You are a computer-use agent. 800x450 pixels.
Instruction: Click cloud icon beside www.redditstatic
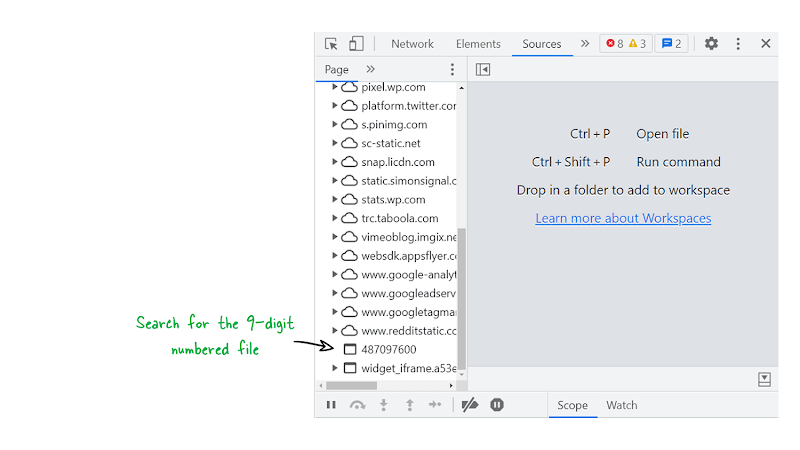point(349,331)
